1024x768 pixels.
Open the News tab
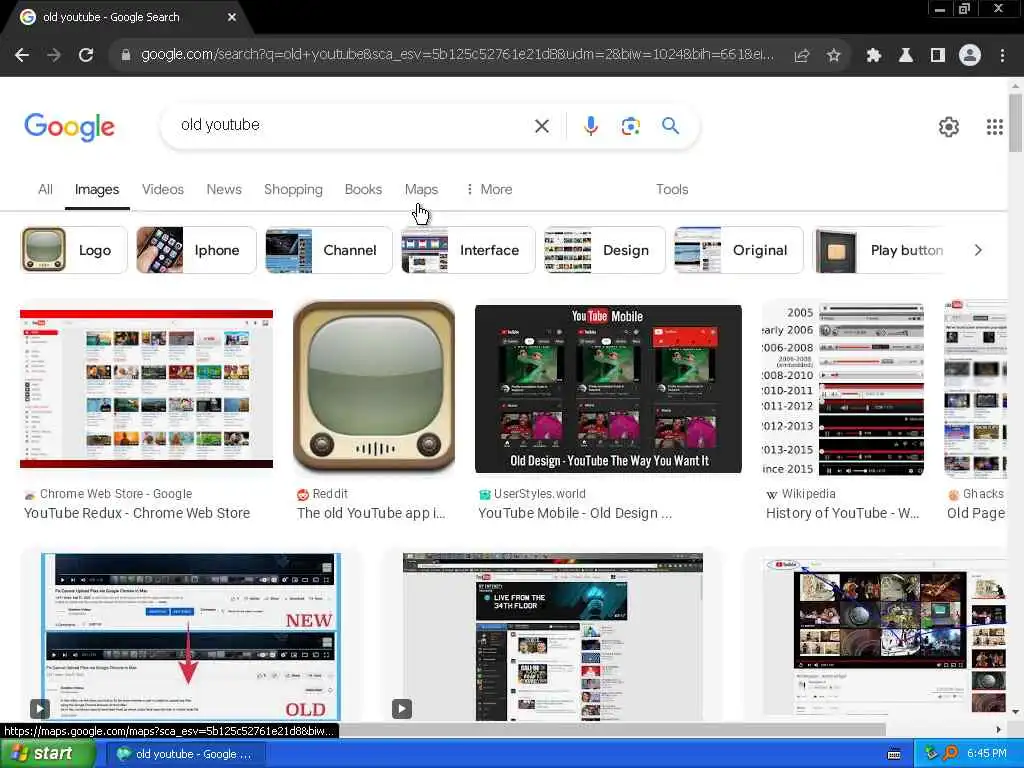(x=224, y=189)
